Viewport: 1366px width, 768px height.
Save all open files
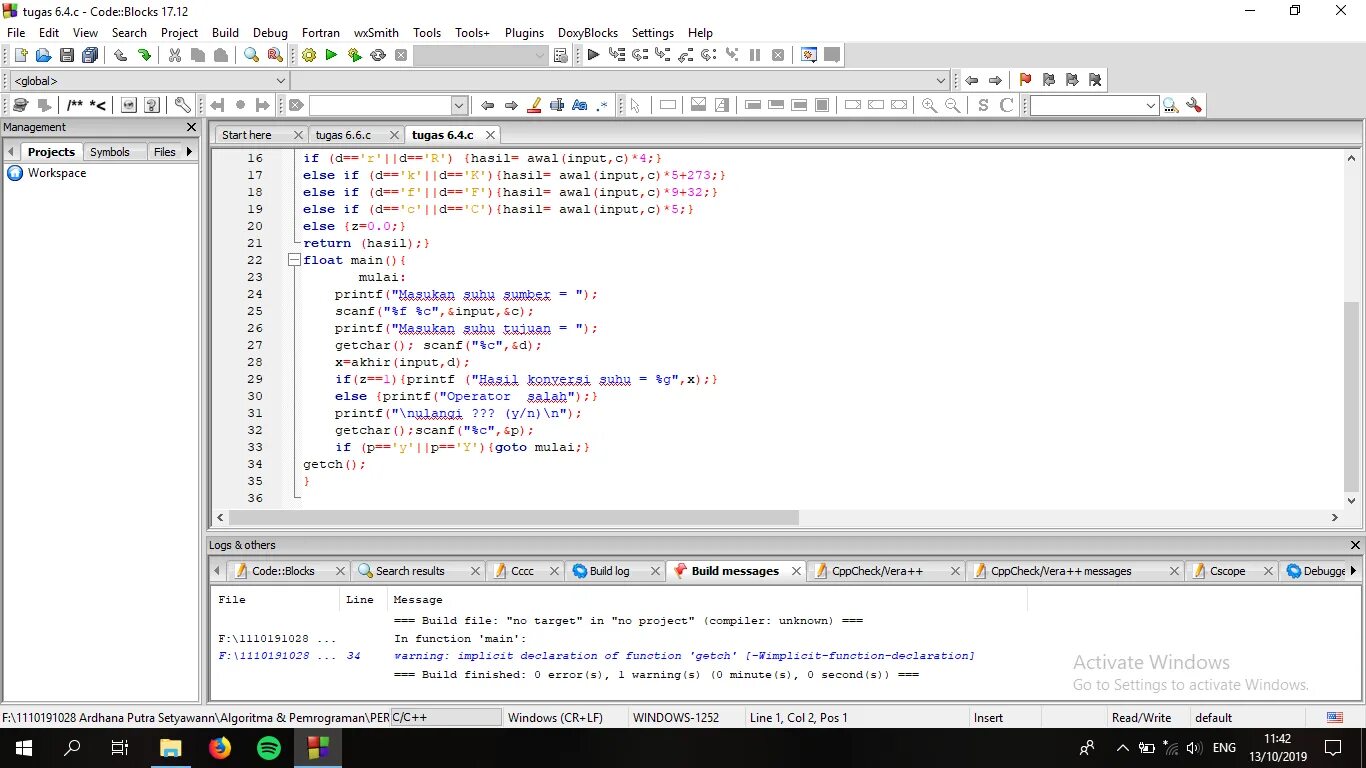tap(90, 55)
